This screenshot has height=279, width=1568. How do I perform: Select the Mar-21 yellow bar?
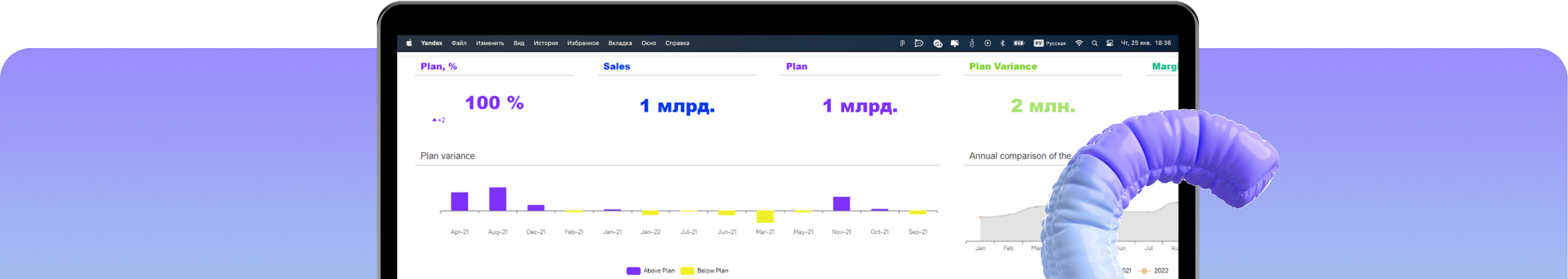(x=765, y=217)
